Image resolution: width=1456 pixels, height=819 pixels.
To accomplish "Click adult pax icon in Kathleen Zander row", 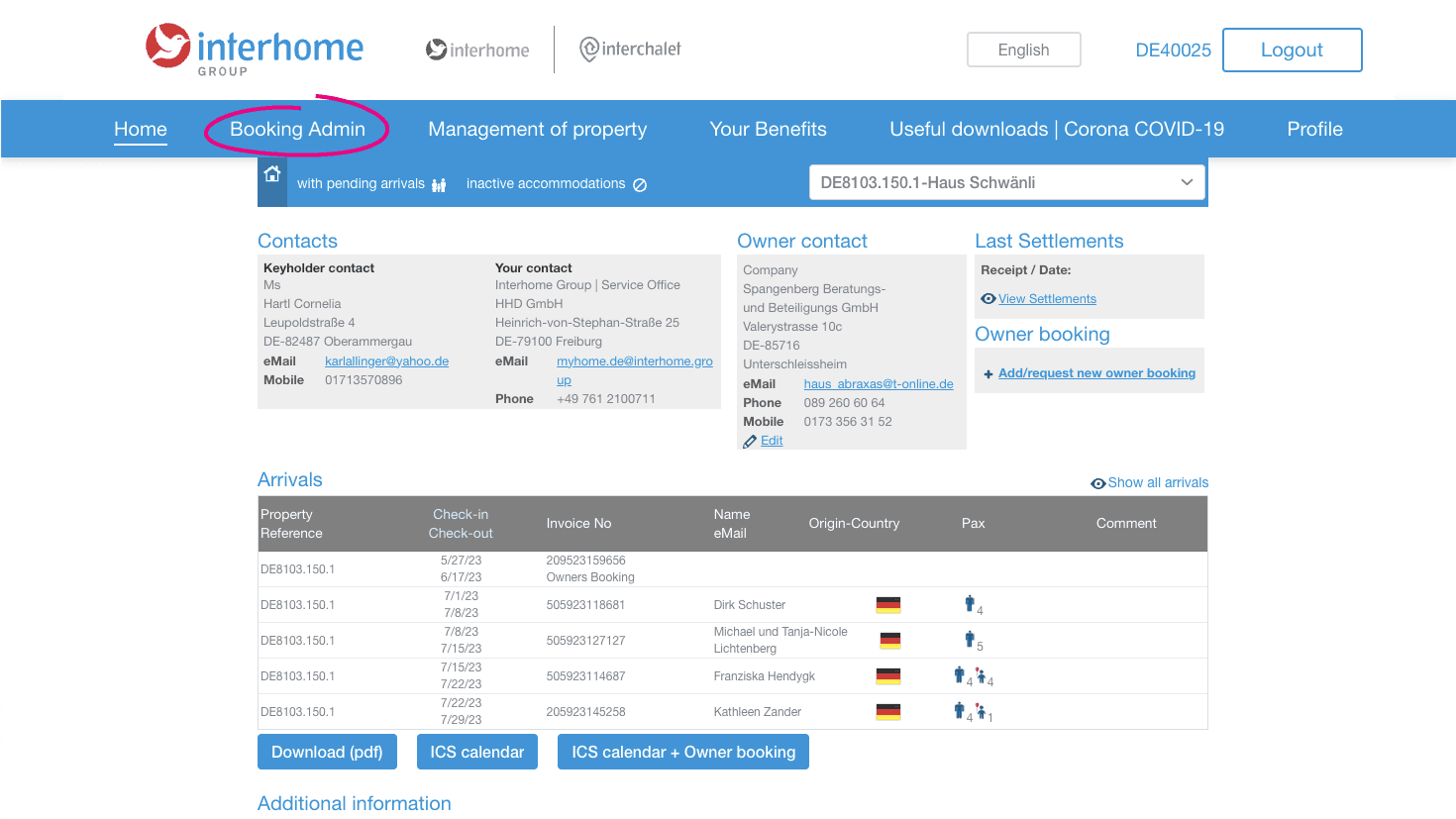I will 959,710.
